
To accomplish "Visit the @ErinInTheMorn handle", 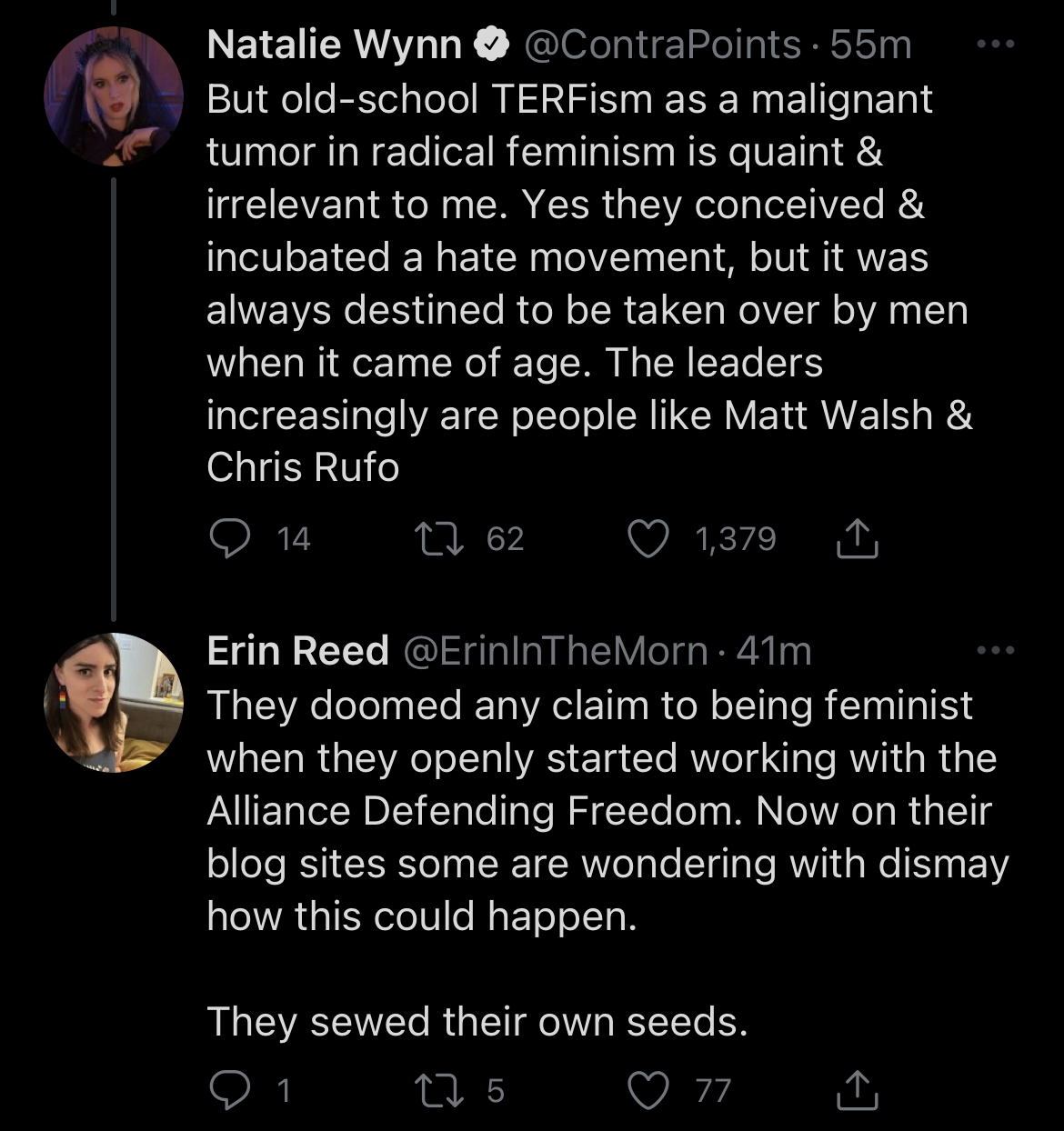I will point(555,651).
